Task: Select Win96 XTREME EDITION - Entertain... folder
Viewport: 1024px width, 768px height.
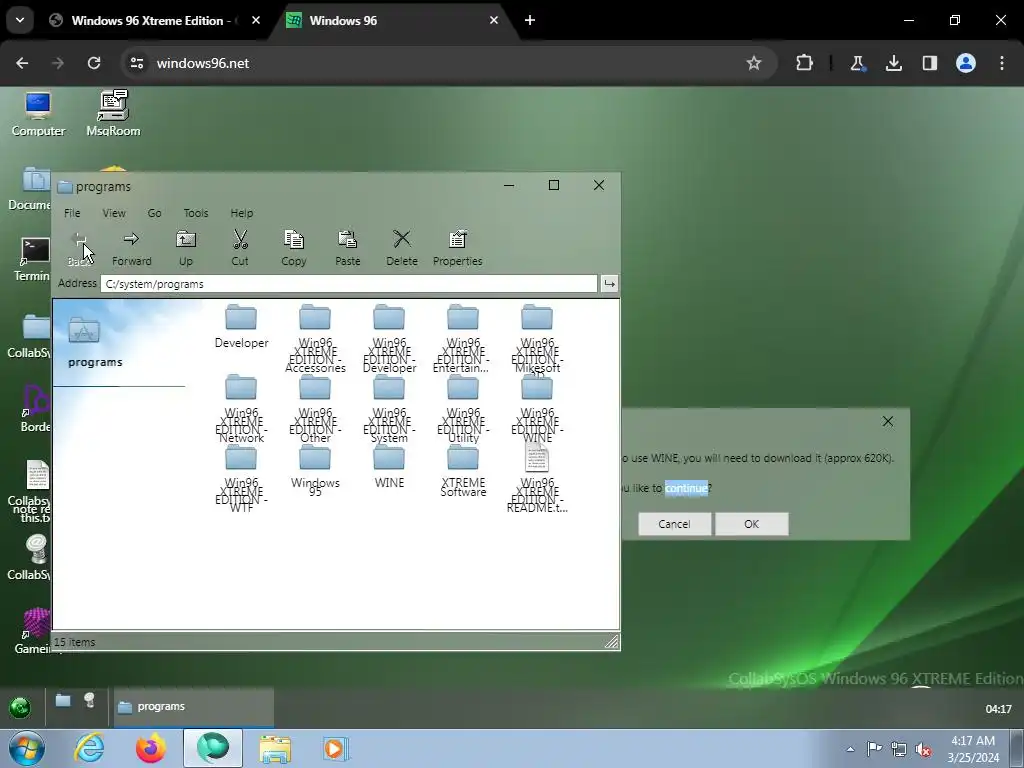Action: point(463,338)
